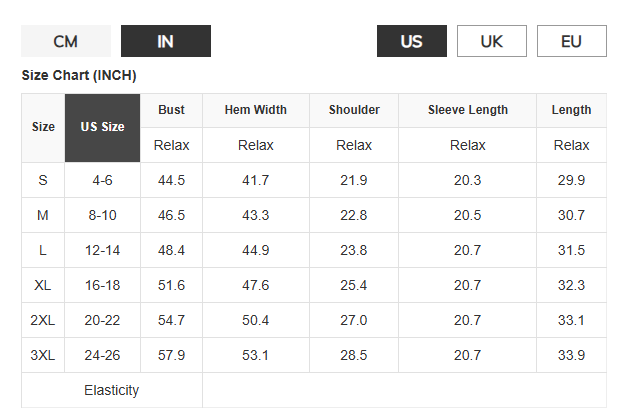
Task: Click the Size column header
Action: [43, 128]
